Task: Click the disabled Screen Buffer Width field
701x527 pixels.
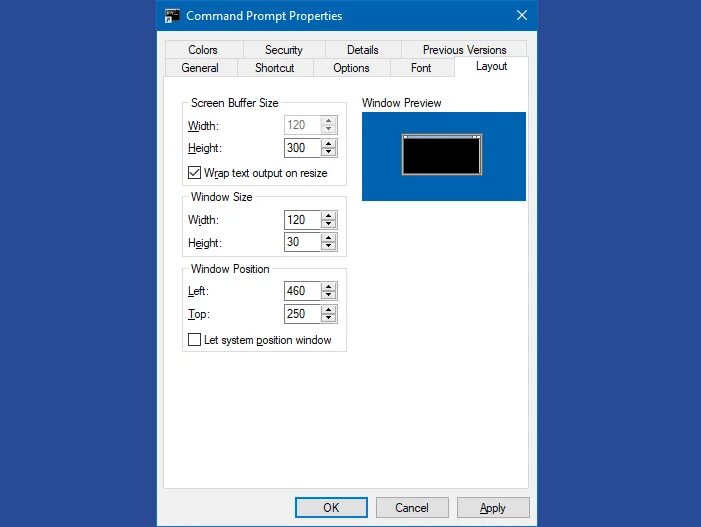Action: [x=303, y=125]
